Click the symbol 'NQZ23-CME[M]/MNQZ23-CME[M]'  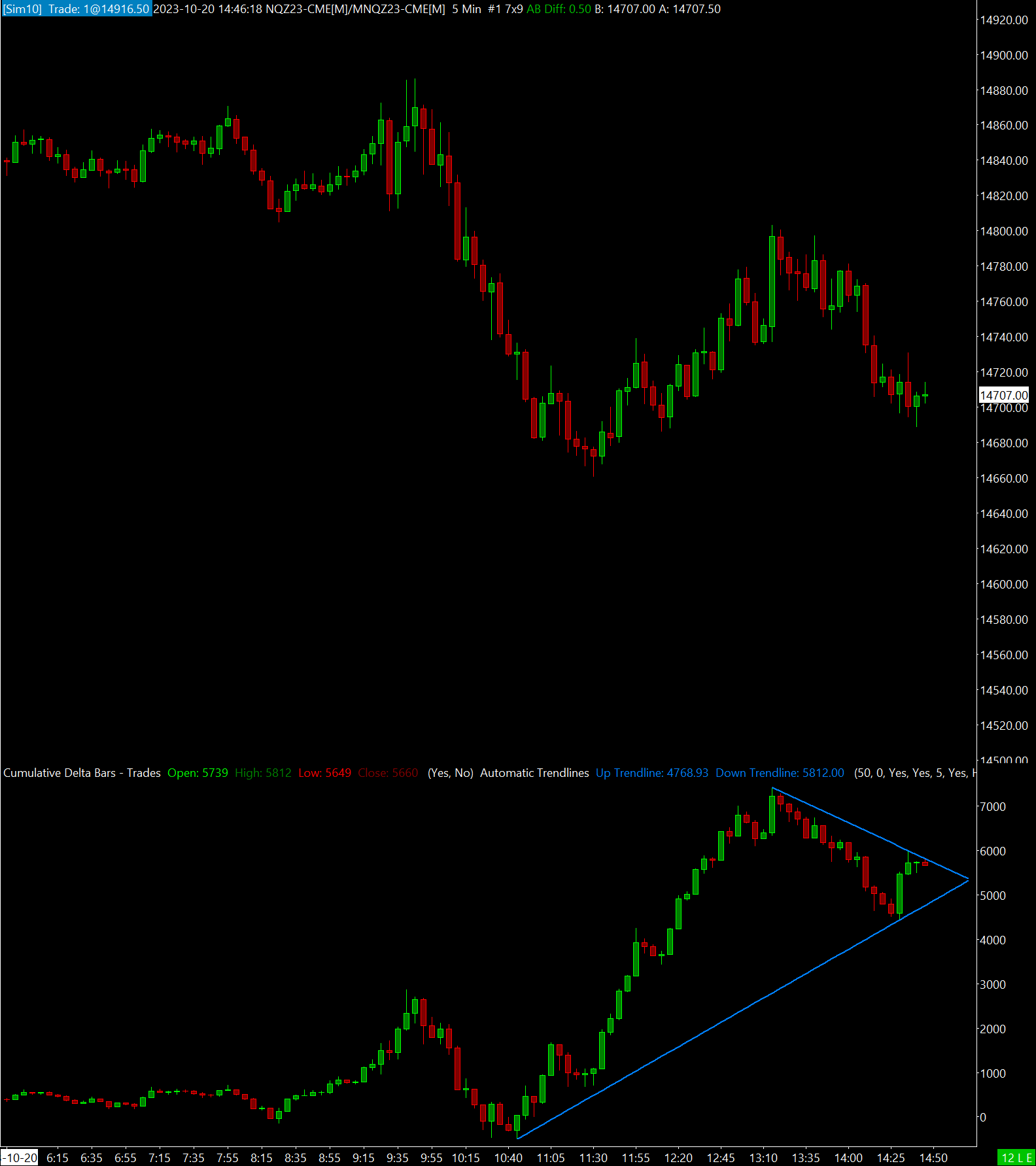pos(355,9)
